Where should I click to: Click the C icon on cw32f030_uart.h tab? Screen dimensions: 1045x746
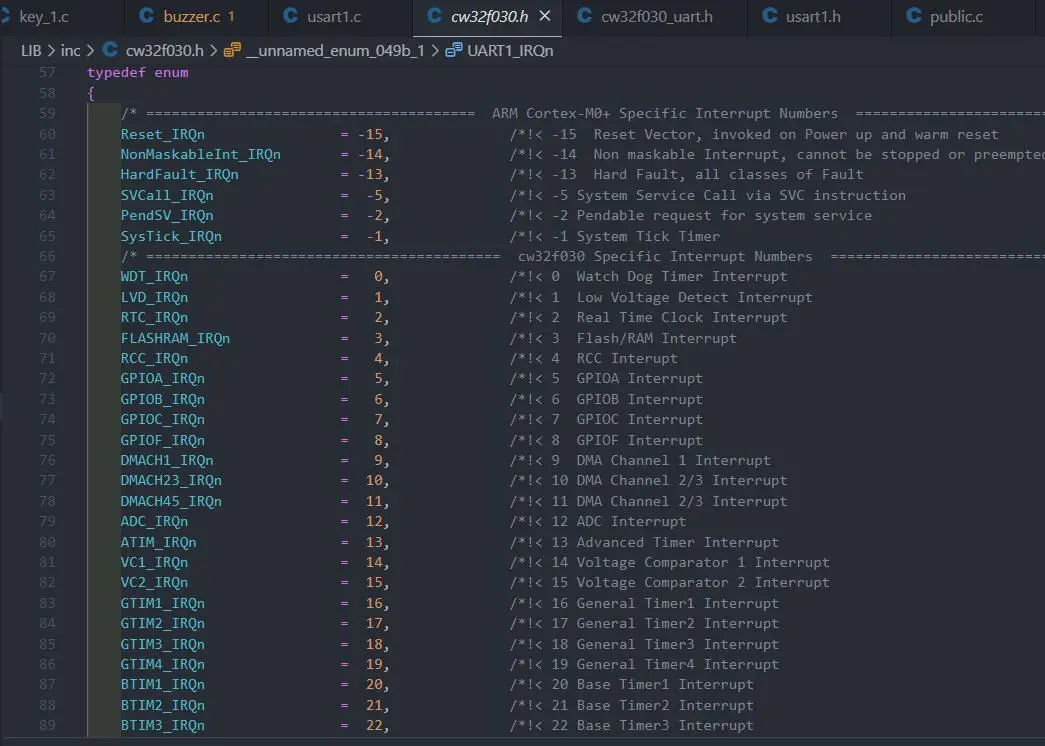583,16
